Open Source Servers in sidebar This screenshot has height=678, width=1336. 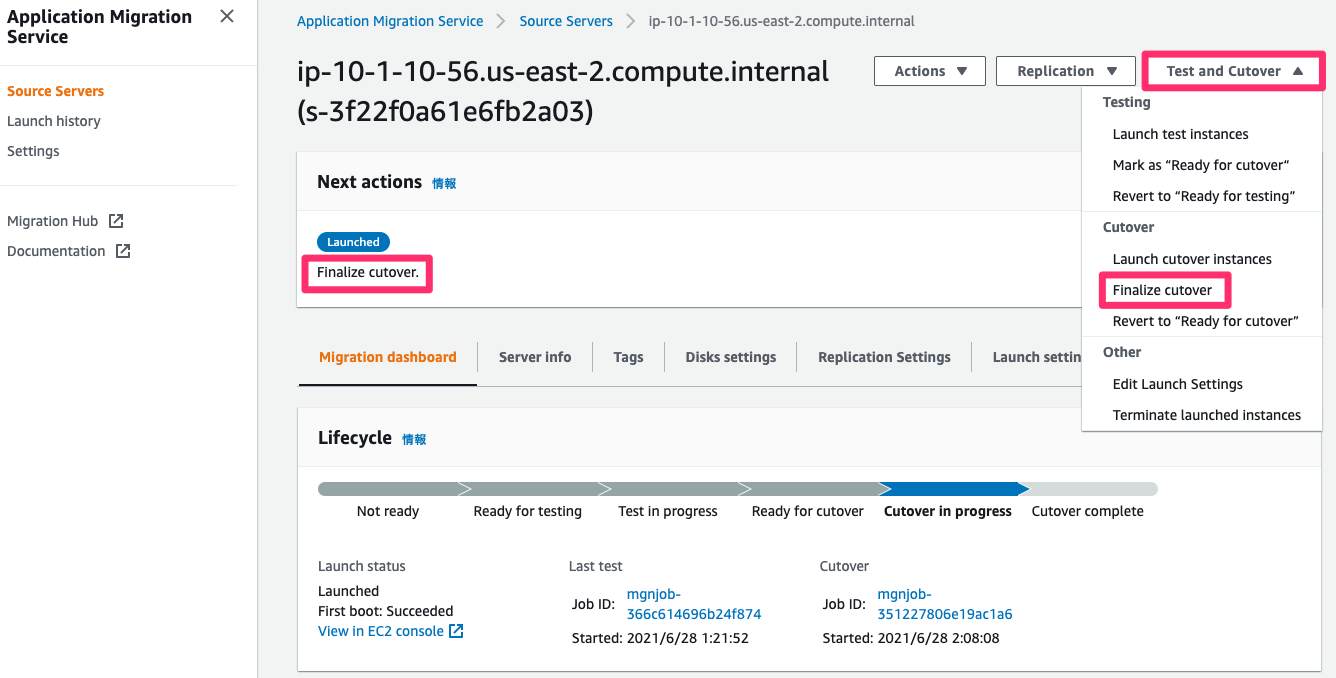coord(55,91)
